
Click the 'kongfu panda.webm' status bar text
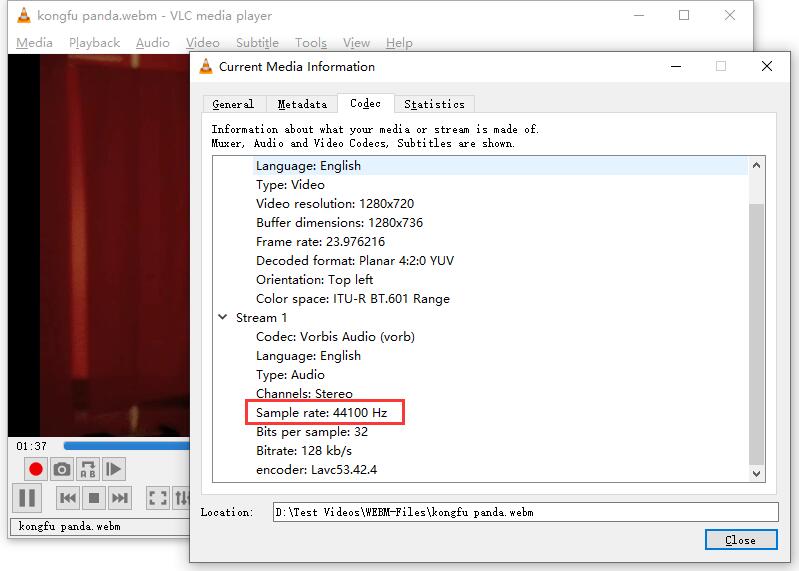point(69,526)
